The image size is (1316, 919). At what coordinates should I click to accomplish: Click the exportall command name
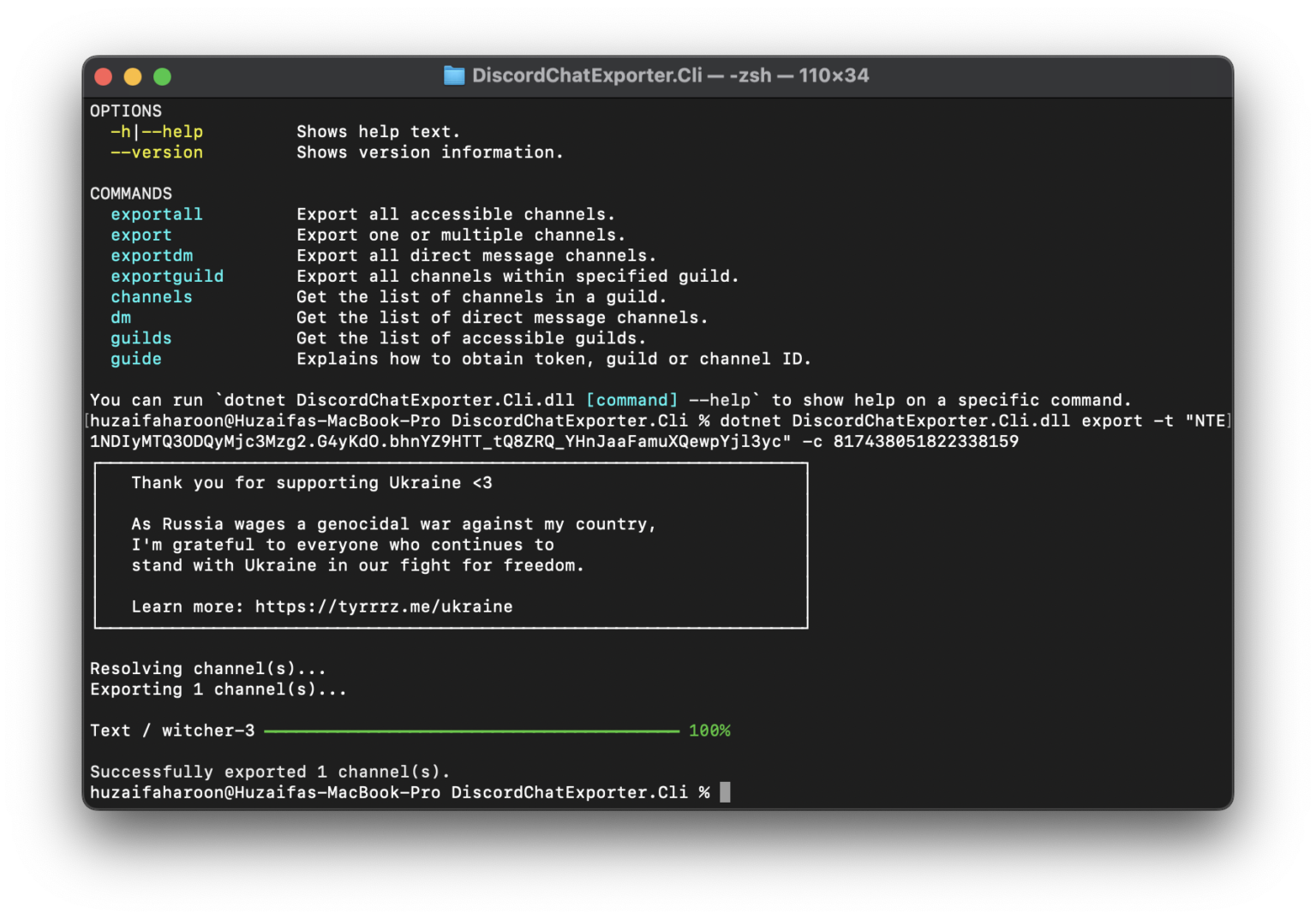[157, 214]
